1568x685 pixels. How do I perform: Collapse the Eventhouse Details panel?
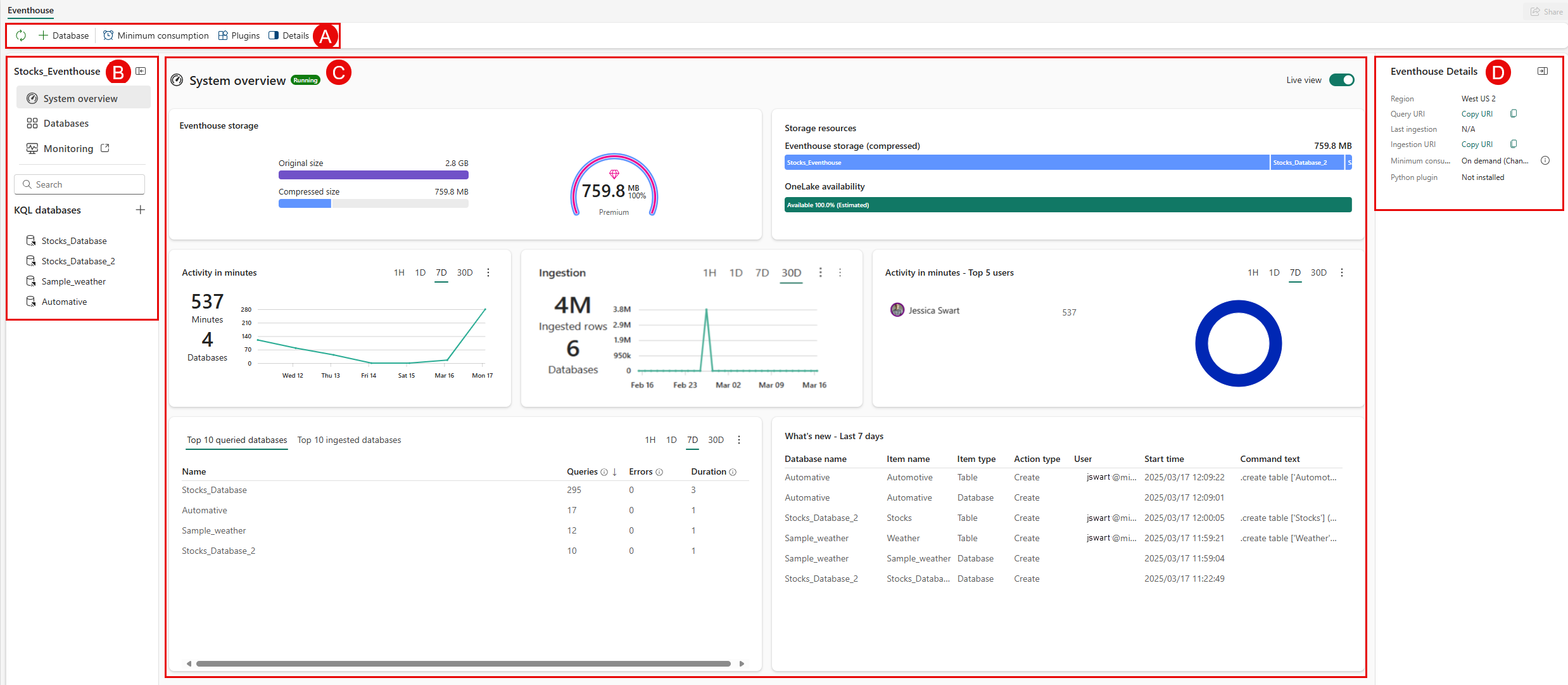1542,71
